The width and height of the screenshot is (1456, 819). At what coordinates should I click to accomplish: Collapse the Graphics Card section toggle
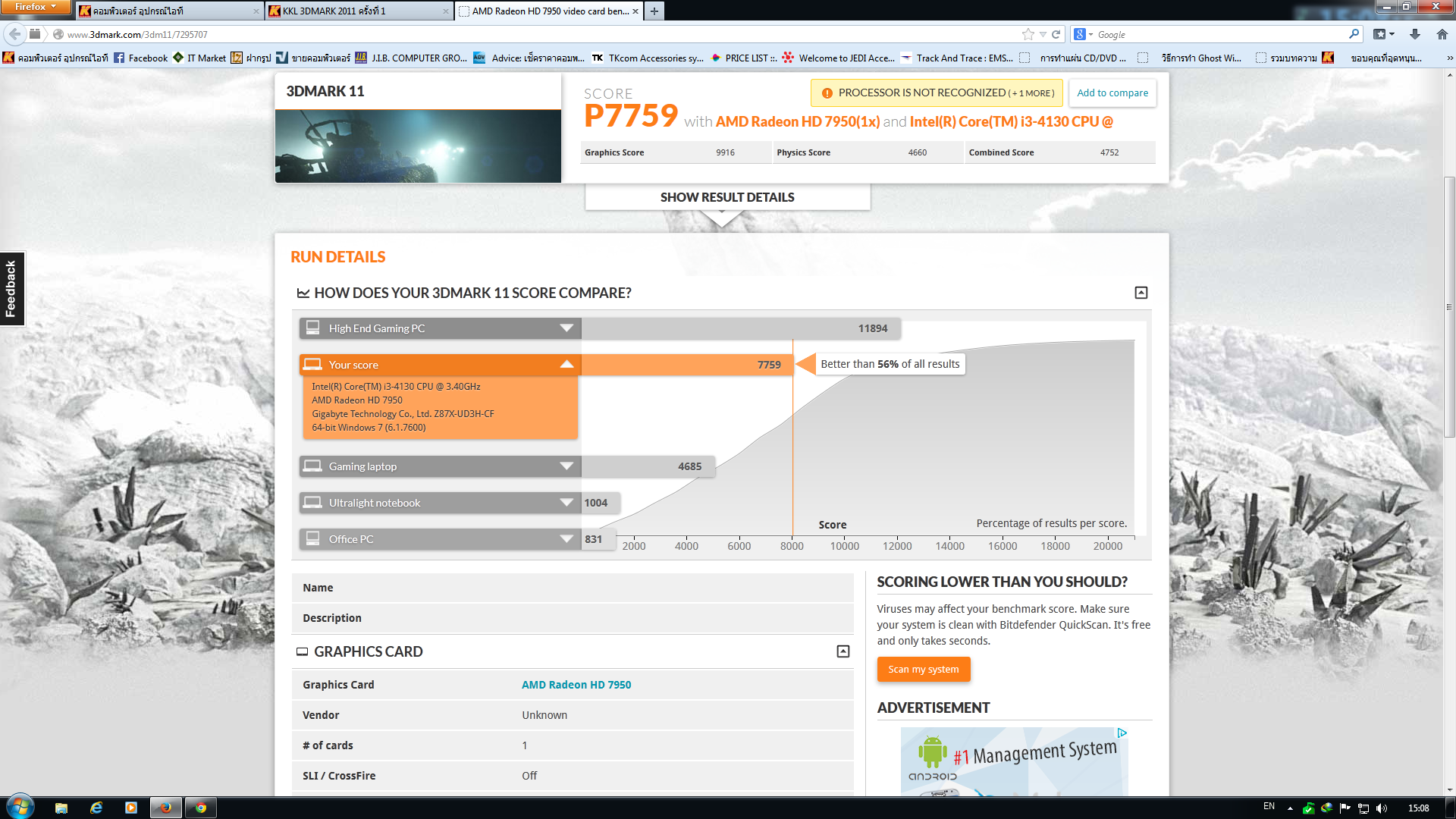coord(843,651)
